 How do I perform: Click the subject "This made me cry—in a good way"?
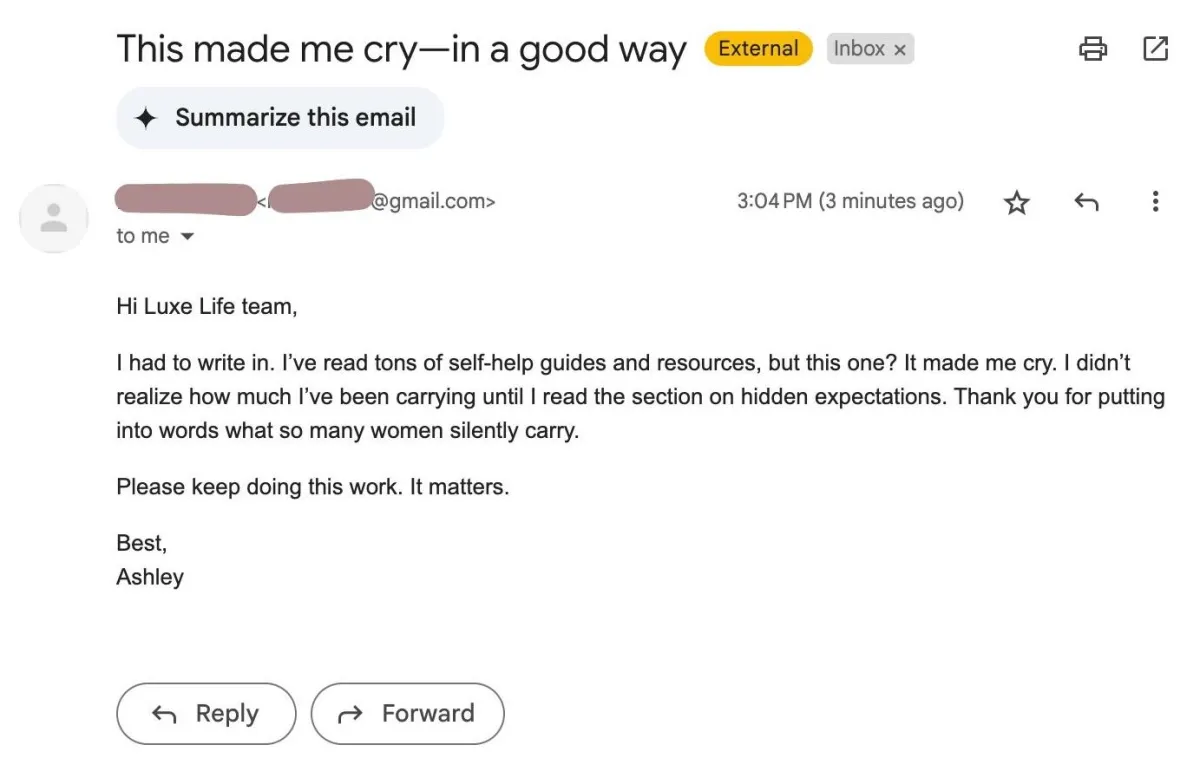[402, 49]
